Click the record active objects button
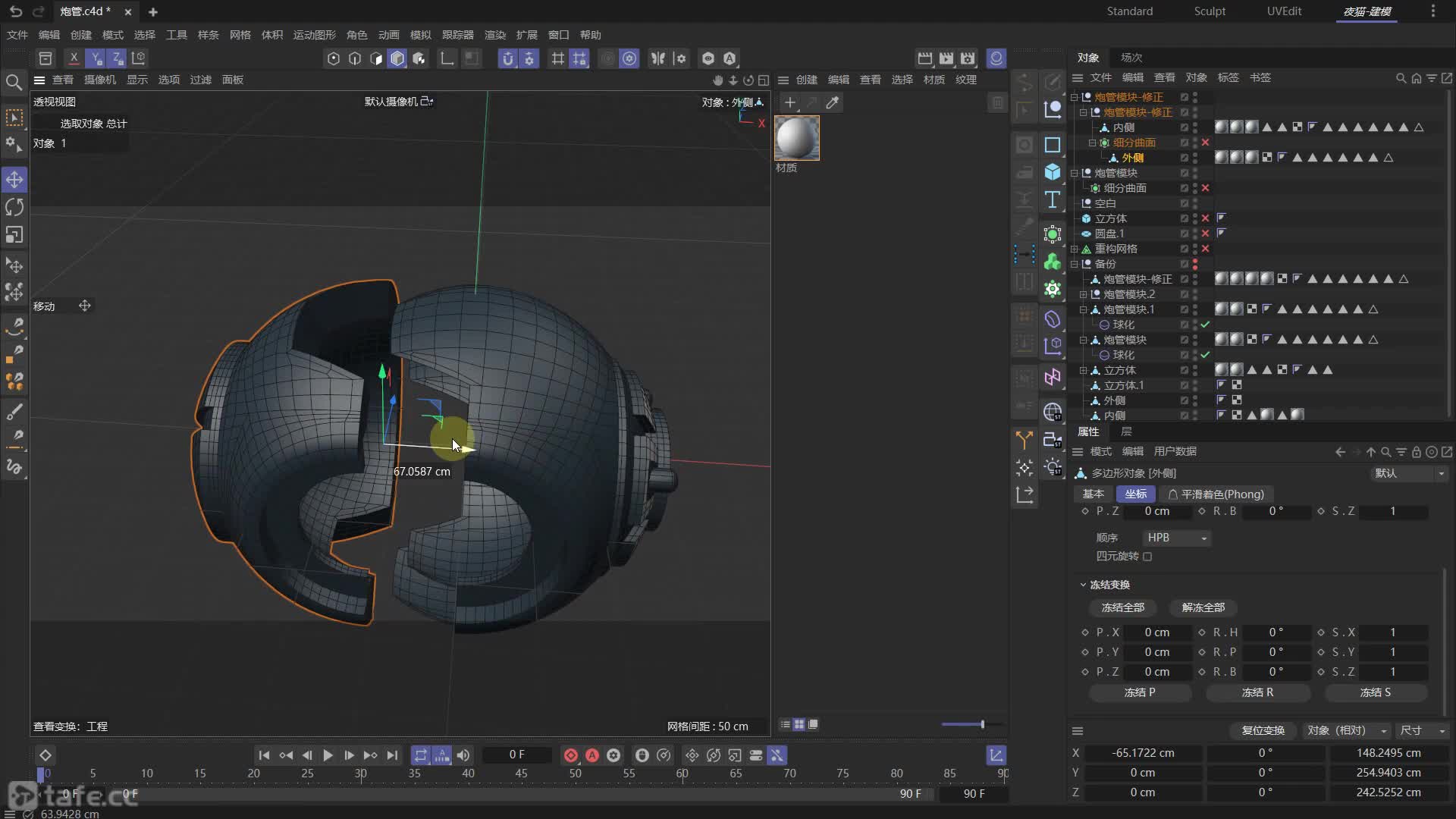The image size is (1456, 819). [571, 755]
